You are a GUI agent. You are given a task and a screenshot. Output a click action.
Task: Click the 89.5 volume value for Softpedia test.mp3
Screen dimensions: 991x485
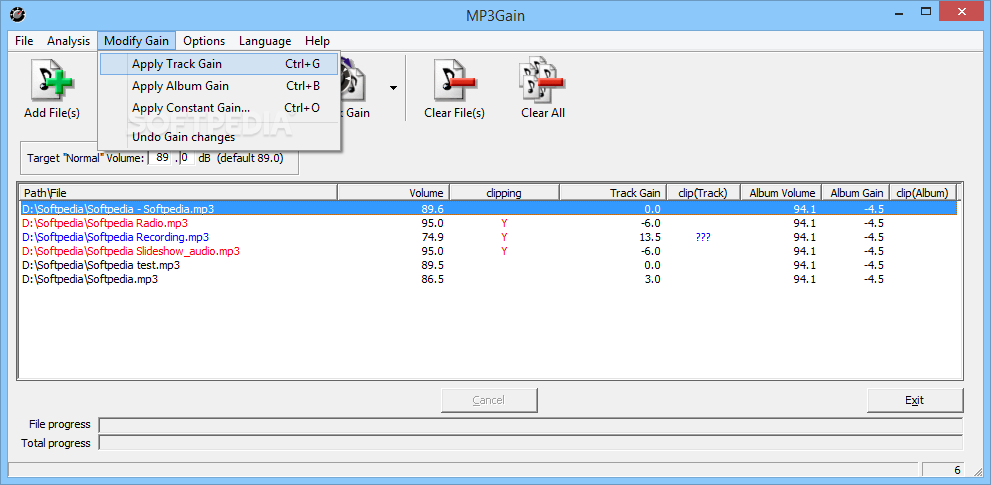pos(432,265)
